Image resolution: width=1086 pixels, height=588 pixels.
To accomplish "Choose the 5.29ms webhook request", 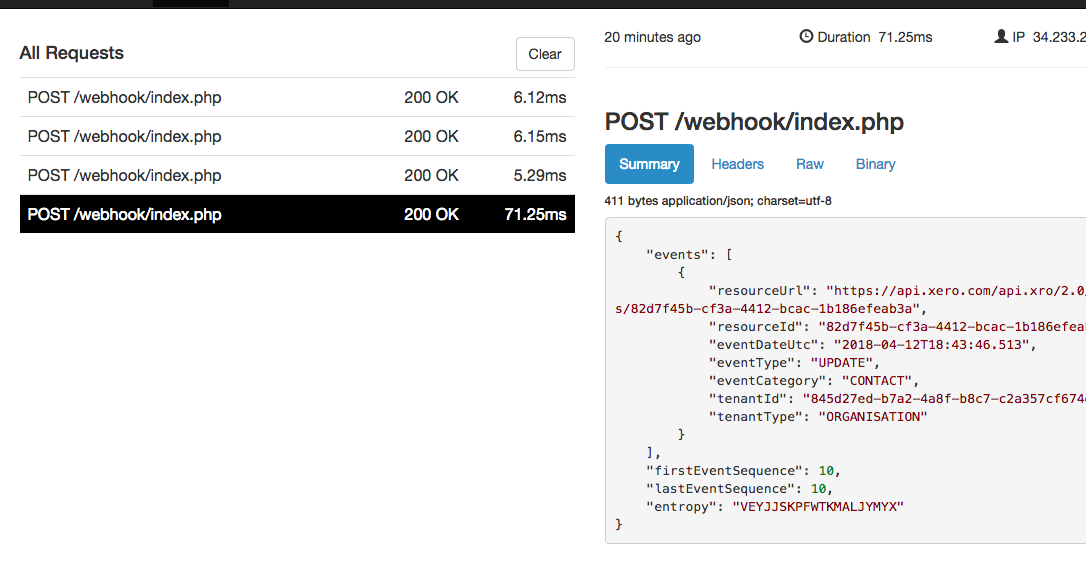I will pos(297,175).
